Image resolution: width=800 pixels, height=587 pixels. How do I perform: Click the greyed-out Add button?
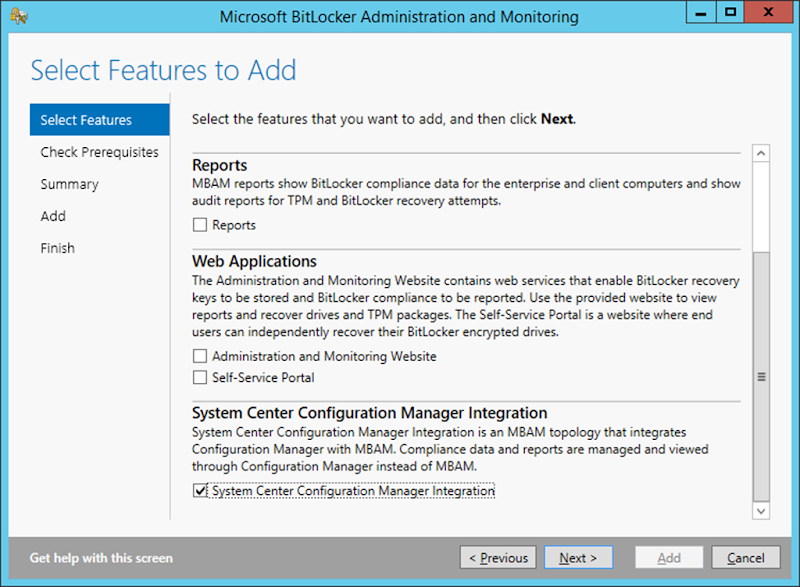tap(669, 557)
